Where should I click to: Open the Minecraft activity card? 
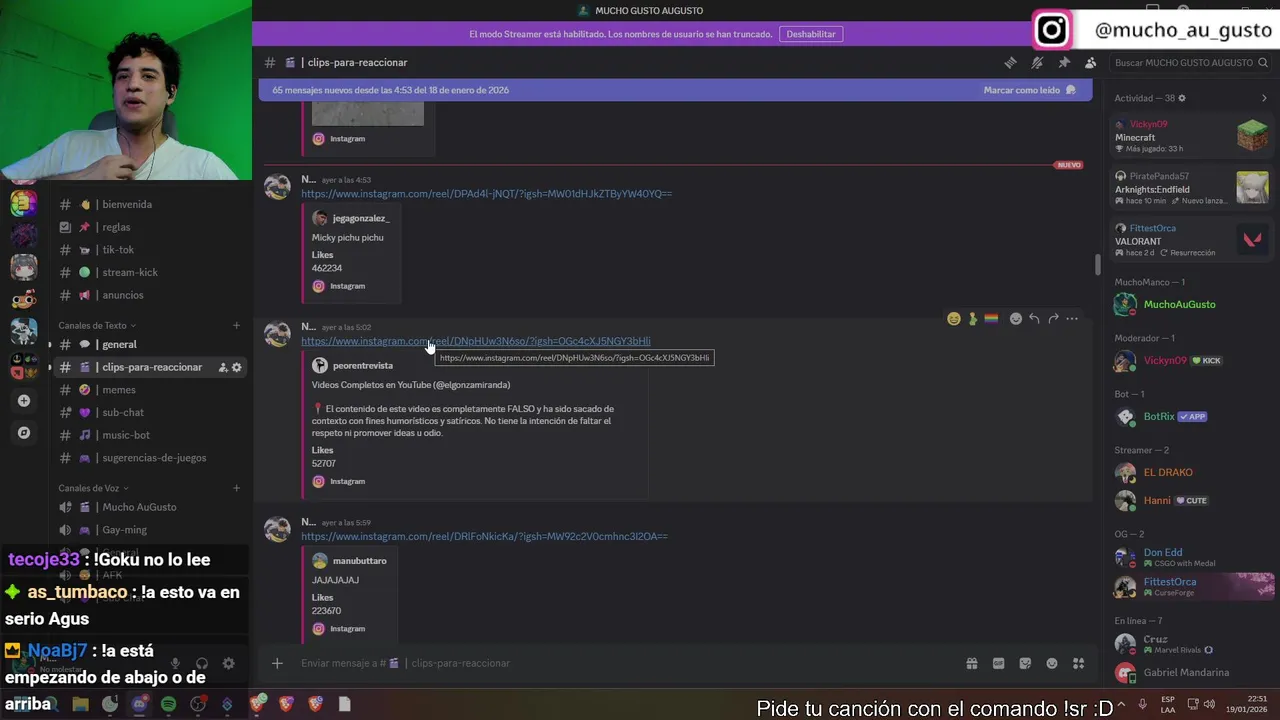click(1191, 136)
